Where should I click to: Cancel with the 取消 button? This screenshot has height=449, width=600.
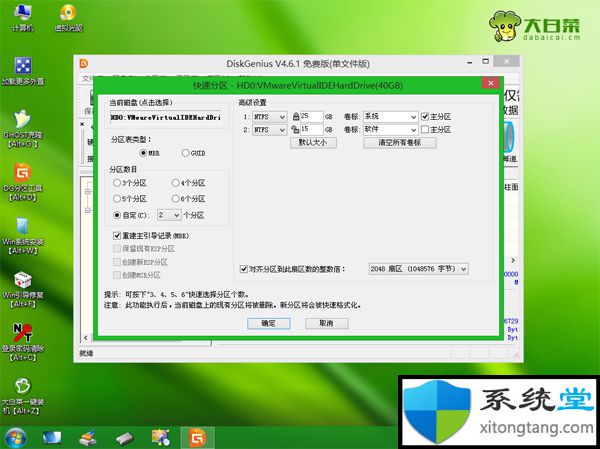(326, 323)
